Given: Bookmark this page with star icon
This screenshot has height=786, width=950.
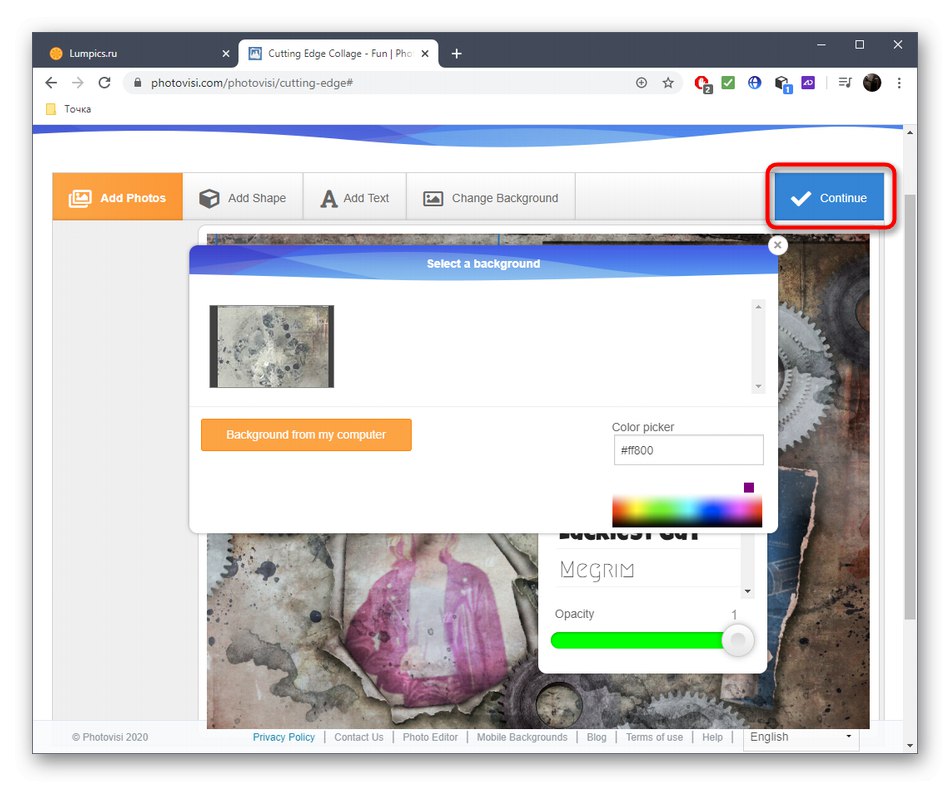Looking at the screenshot, I should click(668, 82).
